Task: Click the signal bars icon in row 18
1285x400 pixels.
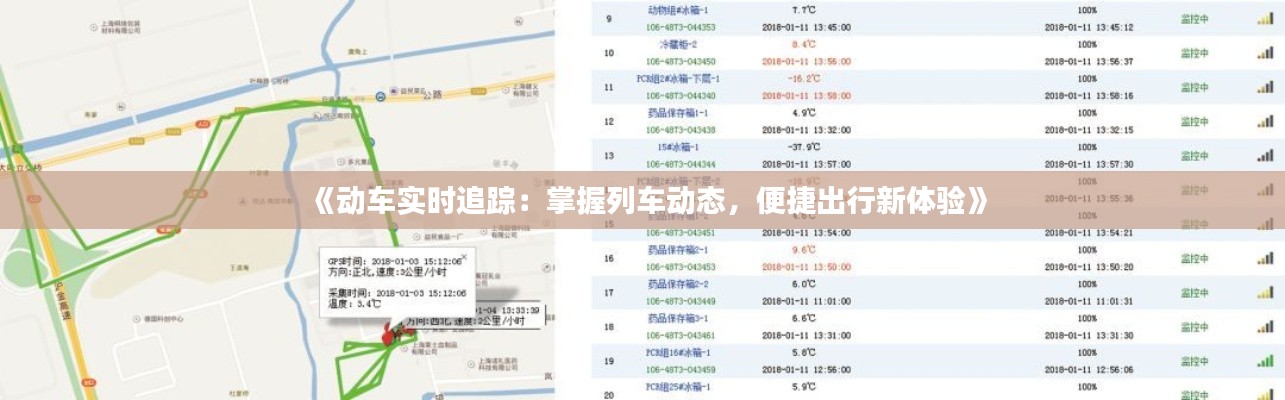Action: [x=1264, y=326]
